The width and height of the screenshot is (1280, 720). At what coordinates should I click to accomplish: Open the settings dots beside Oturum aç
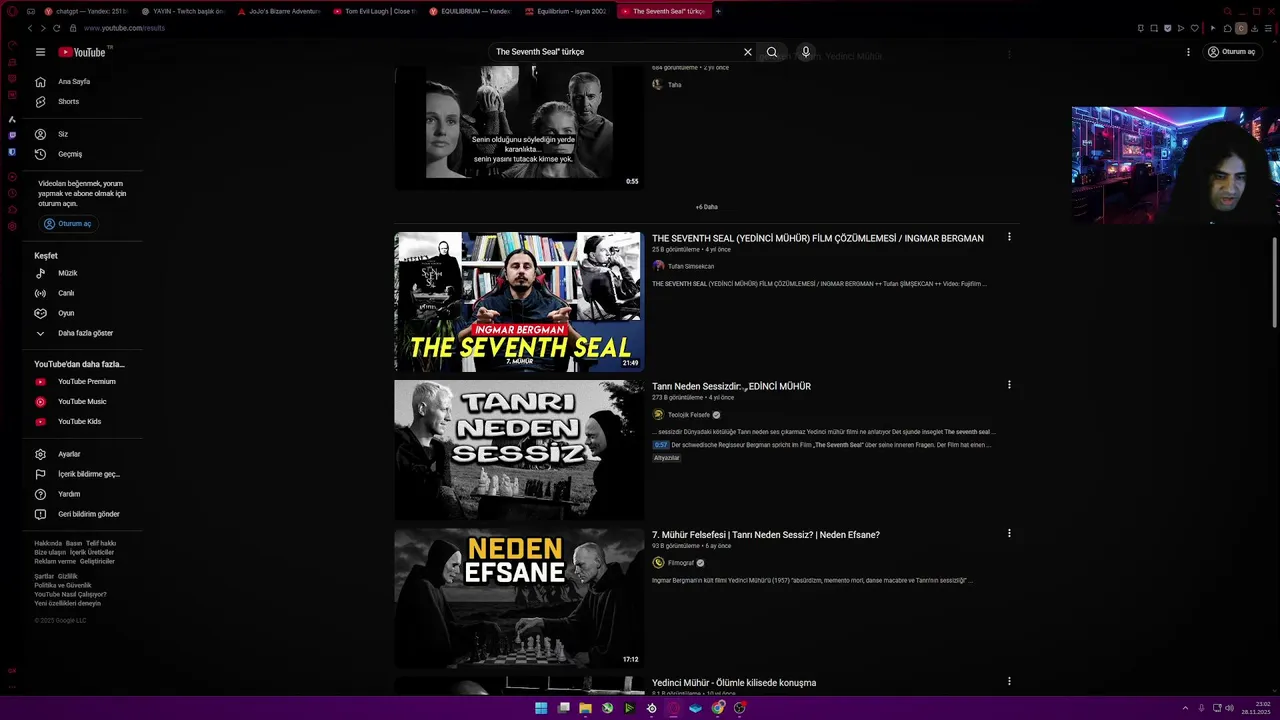(x=1188, y=52)
